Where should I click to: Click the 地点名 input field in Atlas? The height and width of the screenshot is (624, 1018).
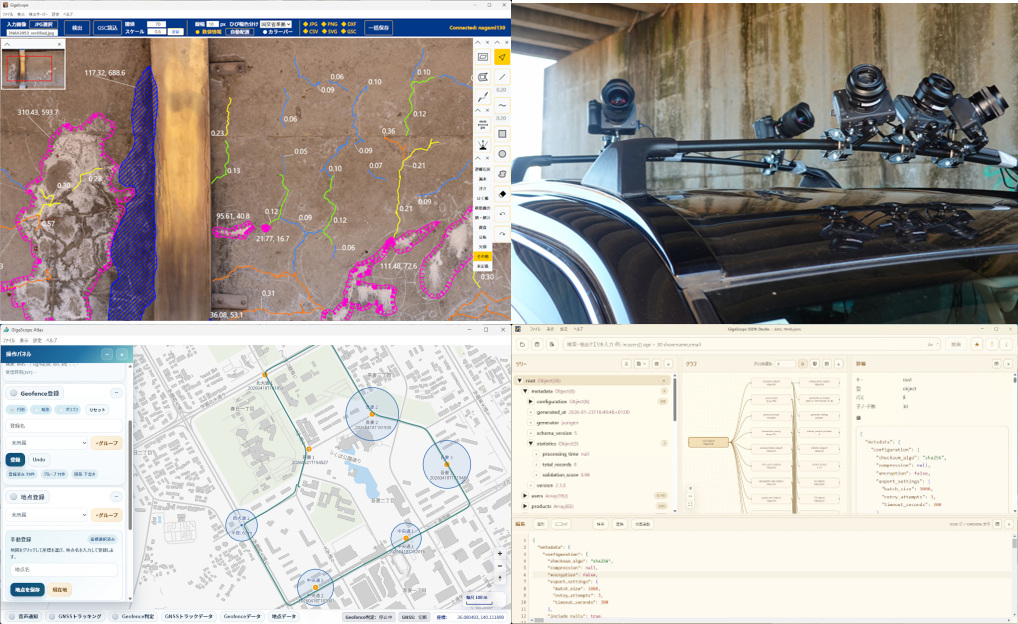pyautogui.click(x=64, y=569)
